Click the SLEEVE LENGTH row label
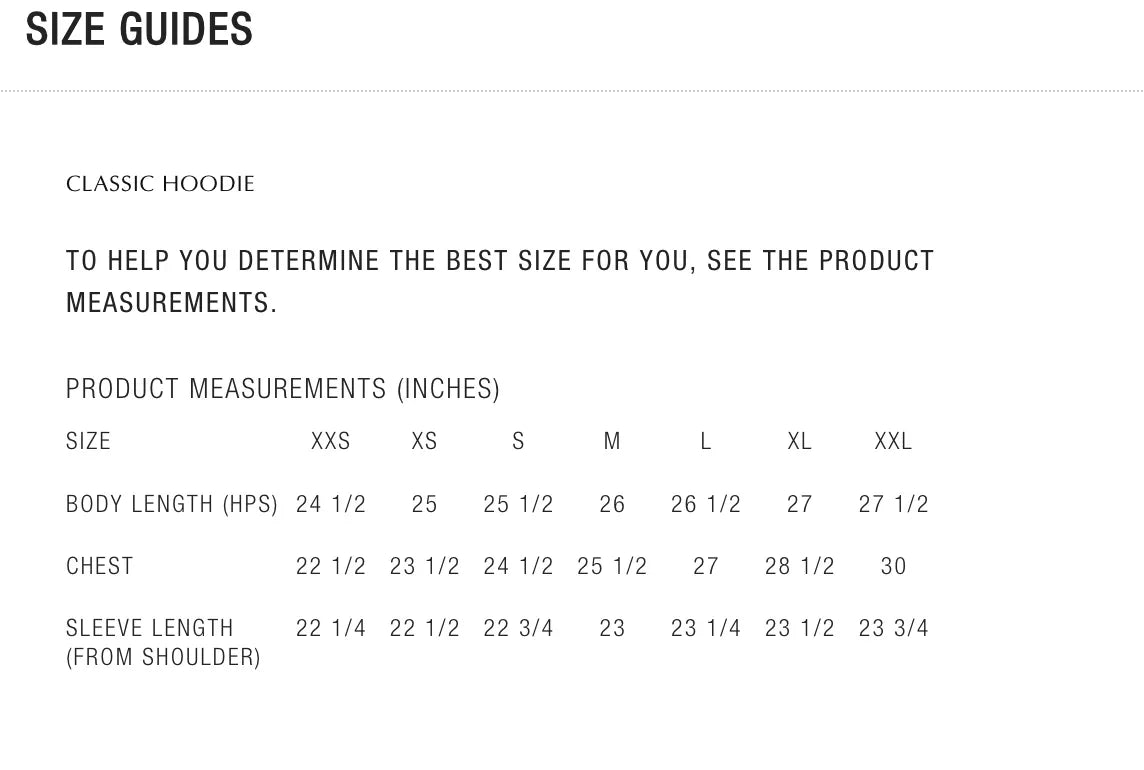Screen dimensions: 1144x770 pyautogui.click(x=150, y=629)
